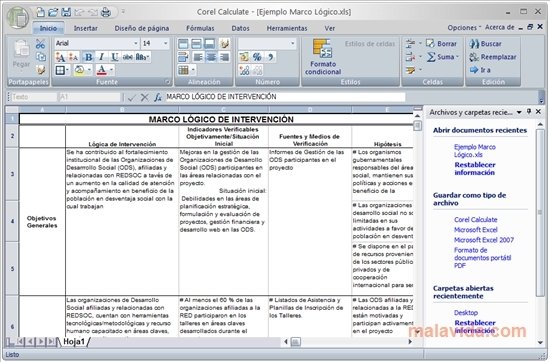Align text right
550x362 pixels.
224,57
